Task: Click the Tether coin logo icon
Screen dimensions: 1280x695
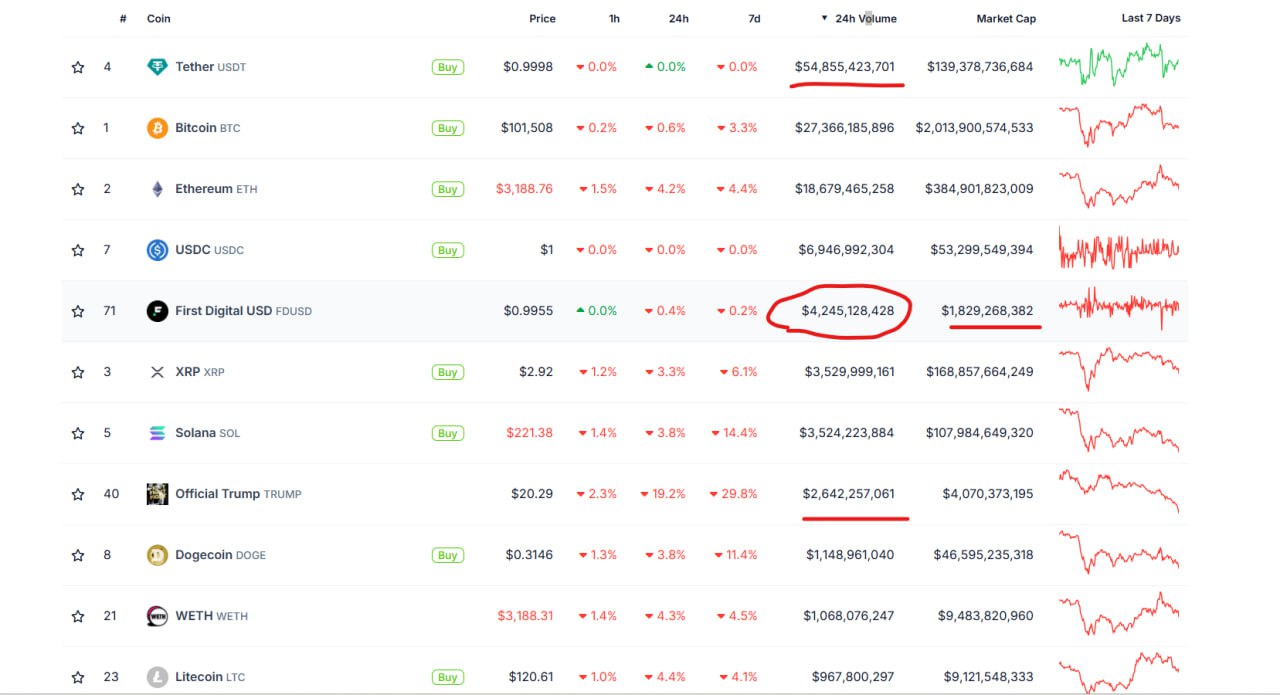Action: tap(157, 67)
